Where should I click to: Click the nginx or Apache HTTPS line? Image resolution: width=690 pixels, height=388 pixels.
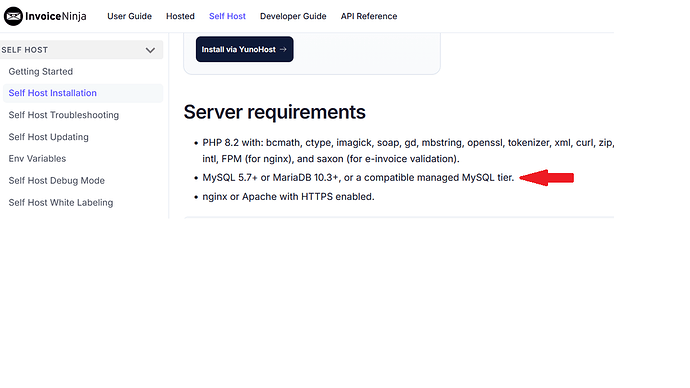click(x=288, y=197)
